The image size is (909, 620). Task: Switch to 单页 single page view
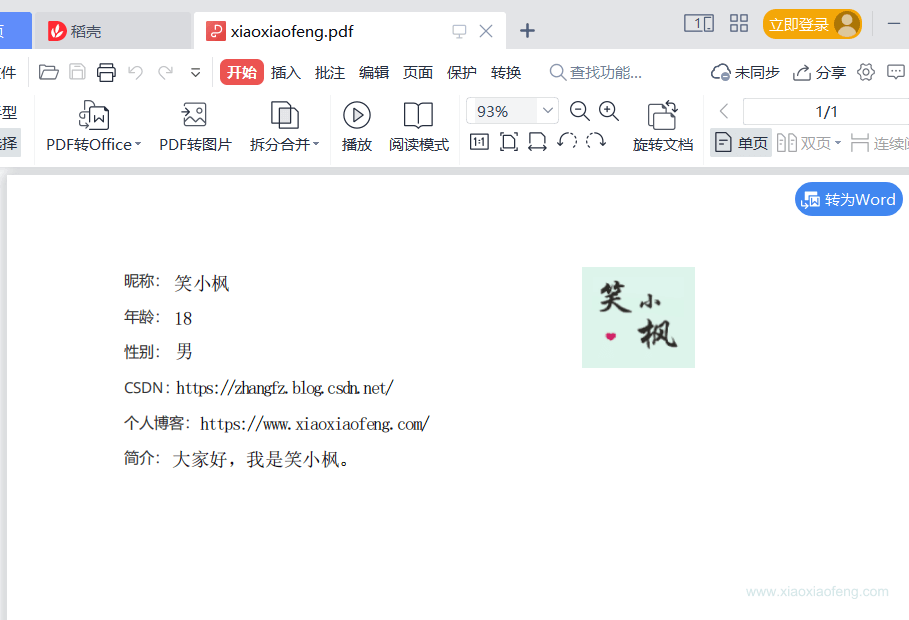(x=741, y=143)
